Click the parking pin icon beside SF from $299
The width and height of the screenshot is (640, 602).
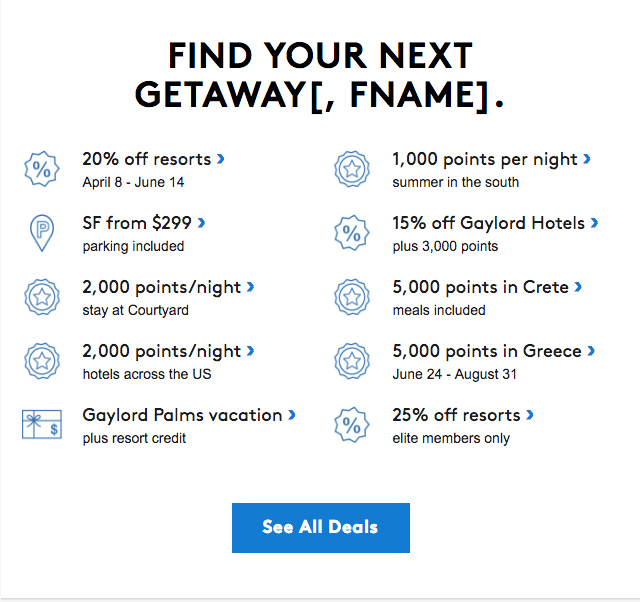[x=42, y=232]
